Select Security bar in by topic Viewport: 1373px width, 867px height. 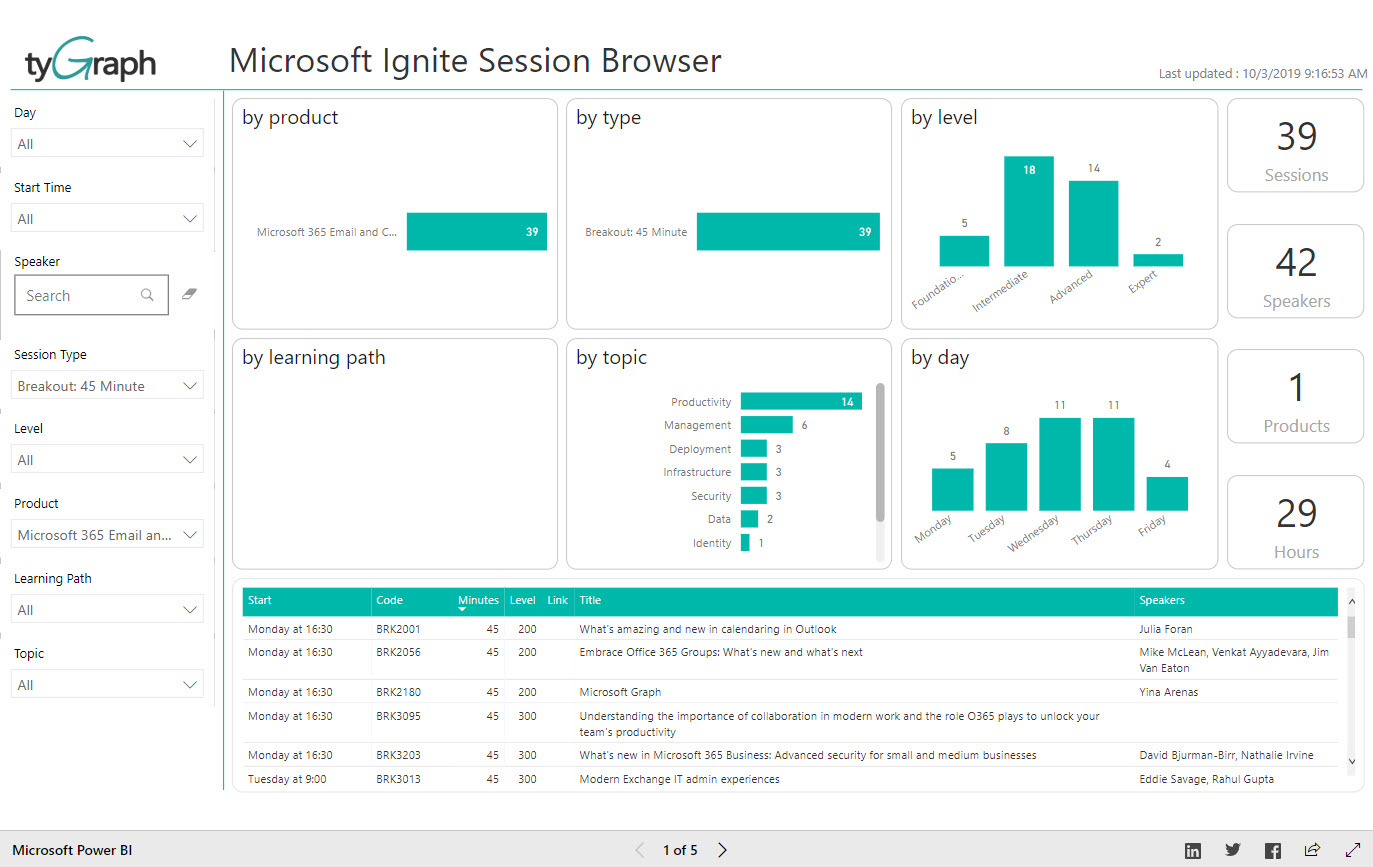pos(754,496)
